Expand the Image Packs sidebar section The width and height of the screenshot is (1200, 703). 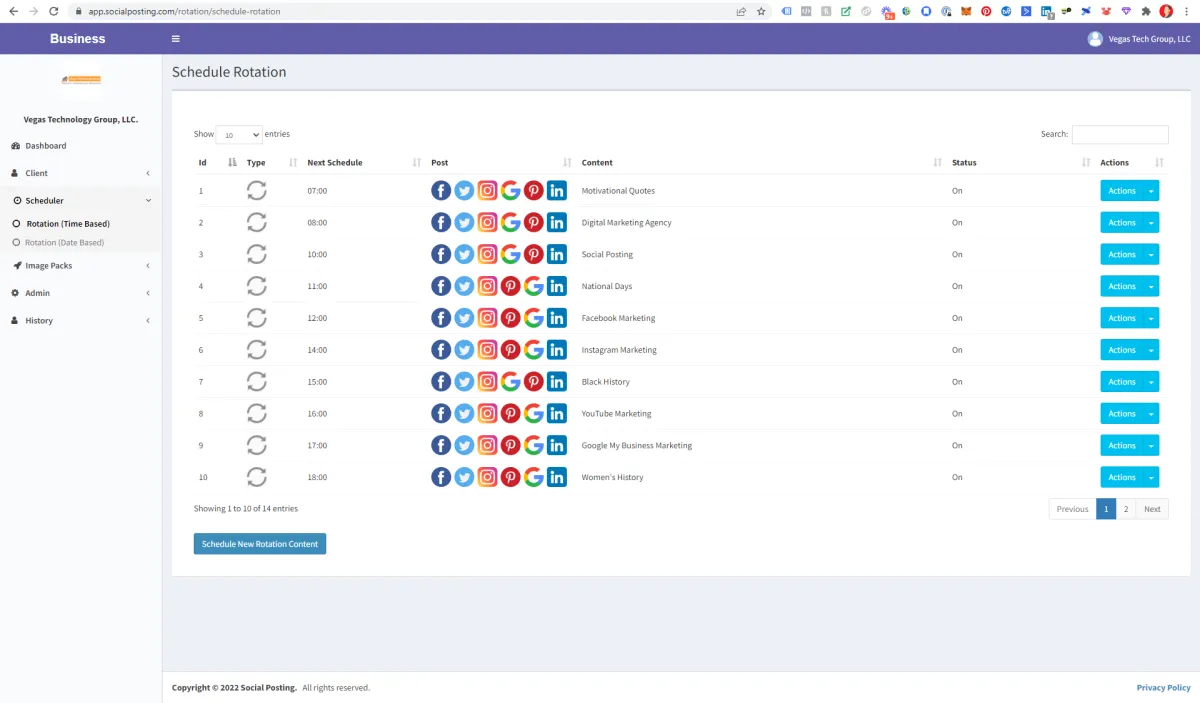[80, 266]
